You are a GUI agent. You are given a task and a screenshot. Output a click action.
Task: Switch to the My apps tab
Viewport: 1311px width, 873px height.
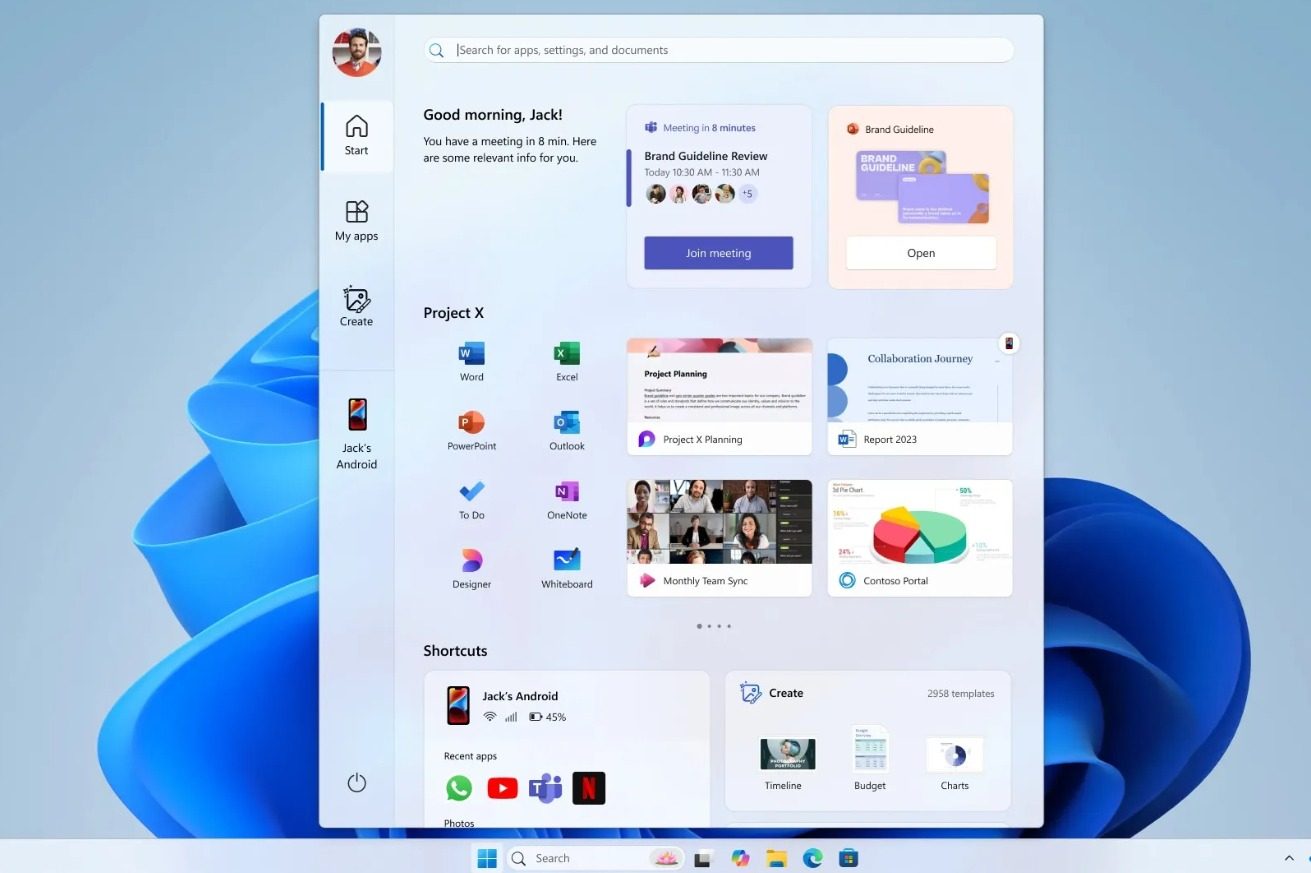coord(357,221)
